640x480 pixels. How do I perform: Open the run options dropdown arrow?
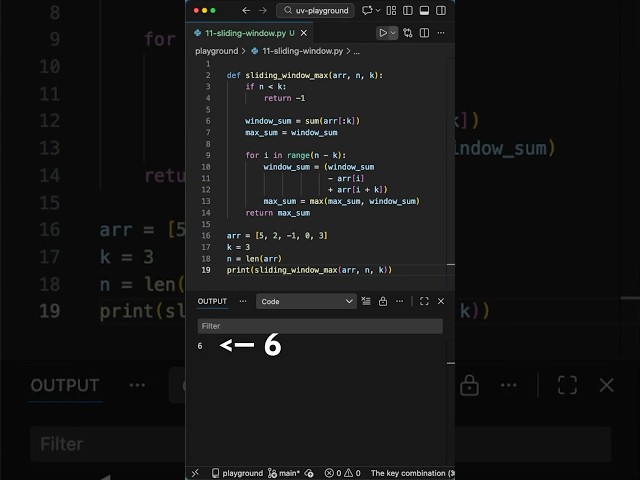click(393, 33)
